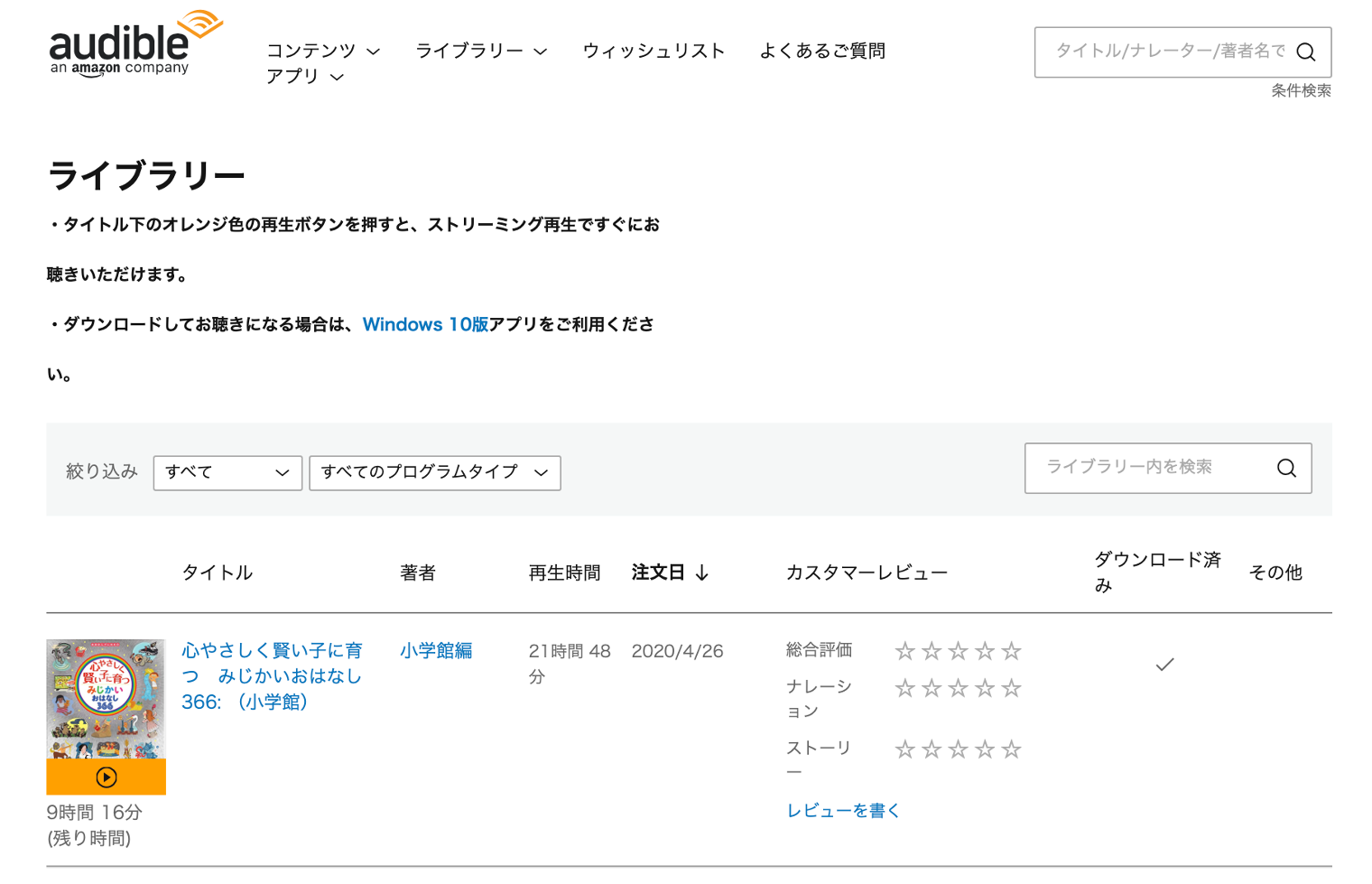Open the Windows 10版アプリ link
This screenshot has width=1372, height=884.
tap(424, 324)
